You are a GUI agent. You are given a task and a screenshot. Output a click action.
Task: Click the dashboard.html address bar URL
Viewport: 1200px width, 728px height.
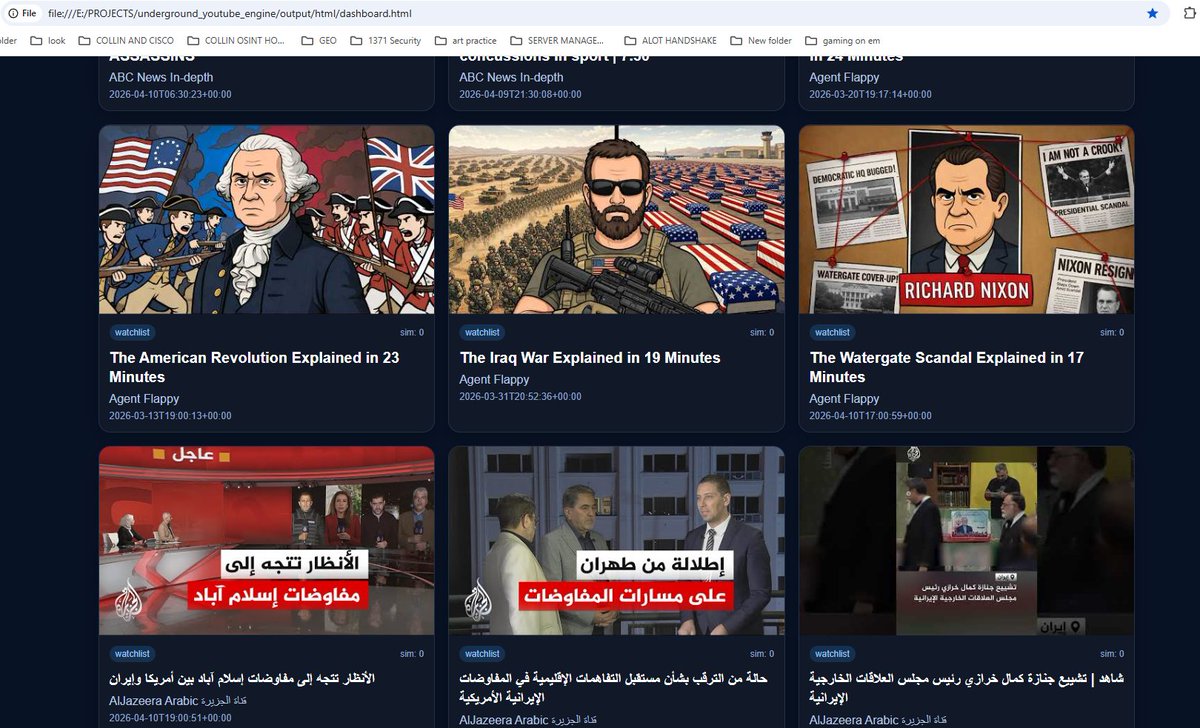[229, 14]
